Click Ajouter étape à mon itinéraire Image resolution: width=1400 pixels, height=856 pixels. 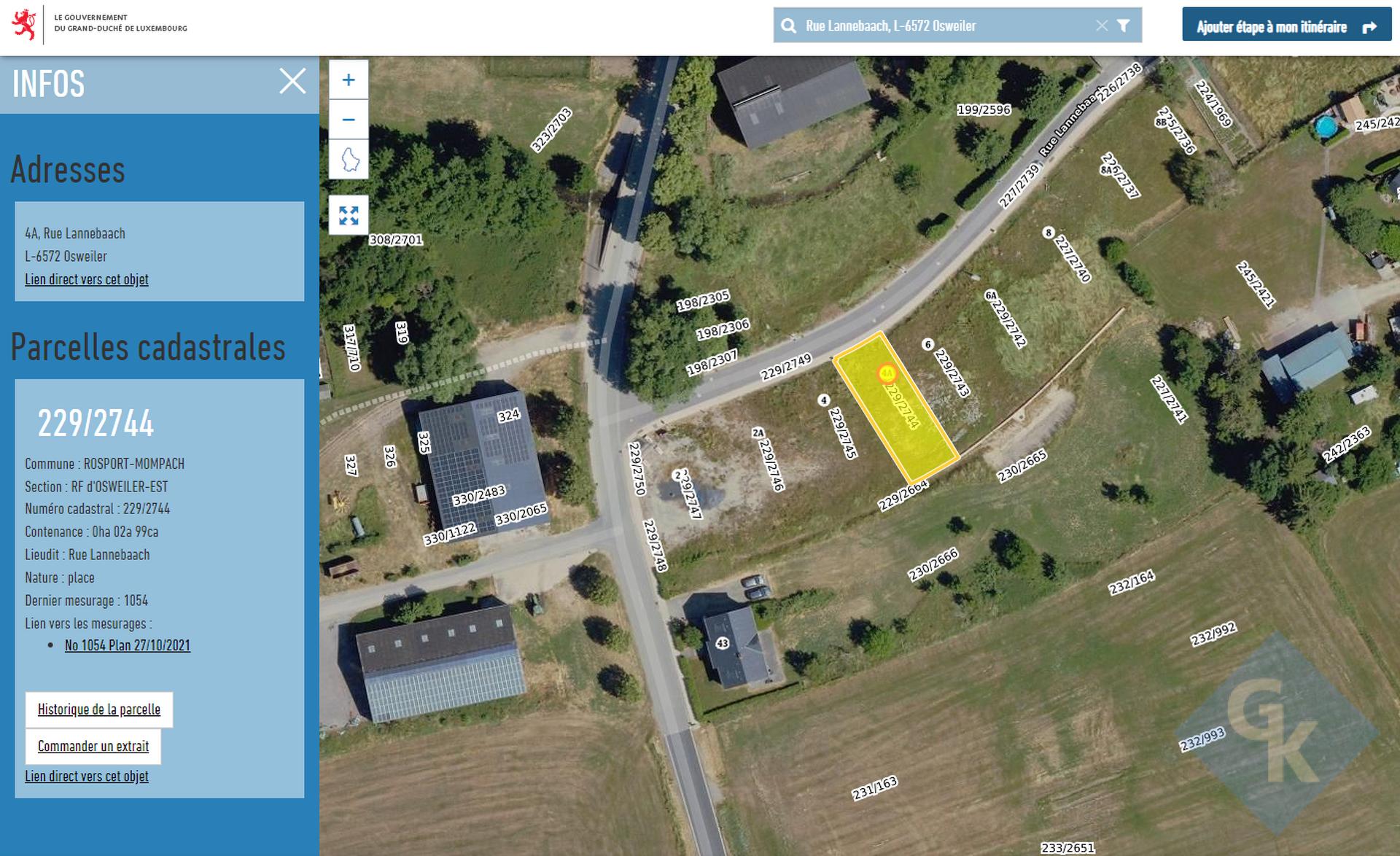click(x=1286, y=25)
